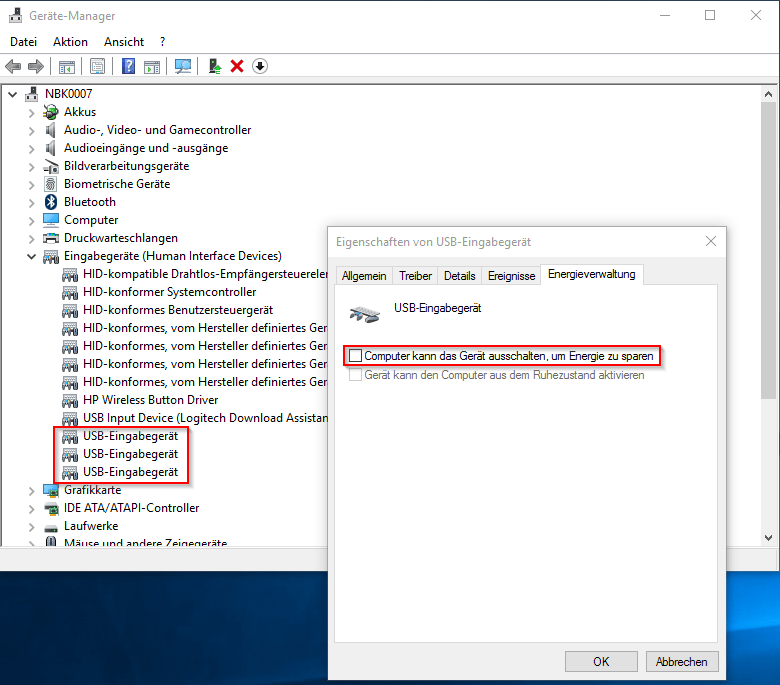The image size is (780, 685).
Task: Expand the Bildverarbeitungsgeräte category
Action: [x=32, y=167]
